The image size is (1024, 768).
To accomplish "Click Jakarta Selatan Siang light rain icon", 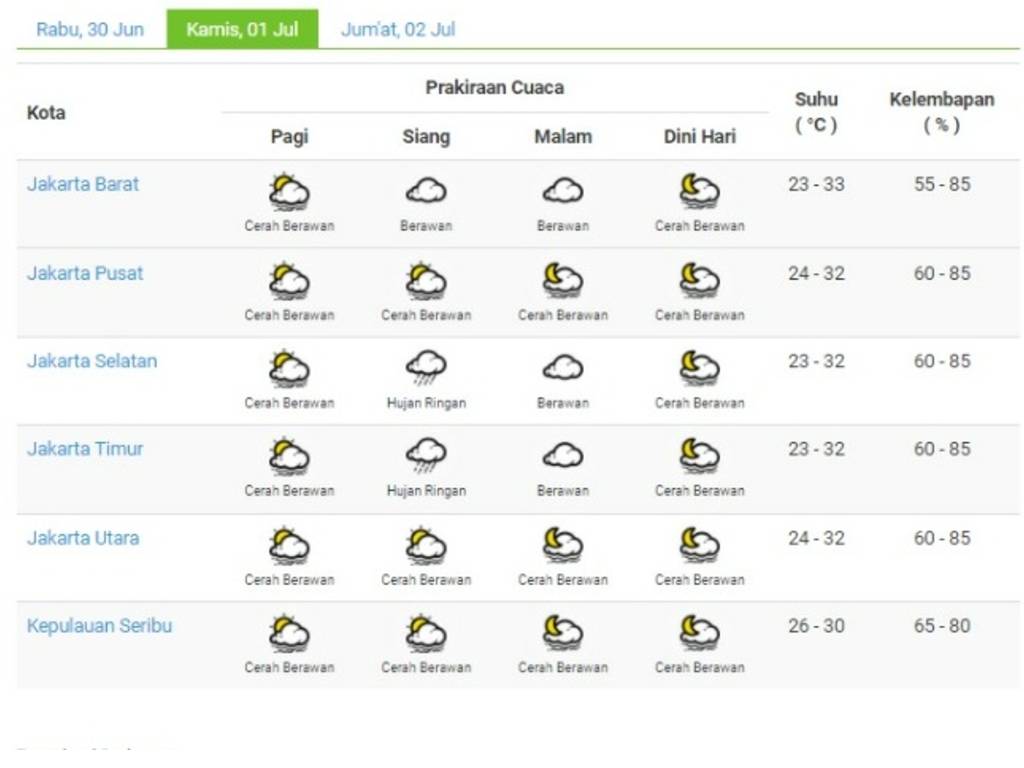I will (x=426, y=369).
